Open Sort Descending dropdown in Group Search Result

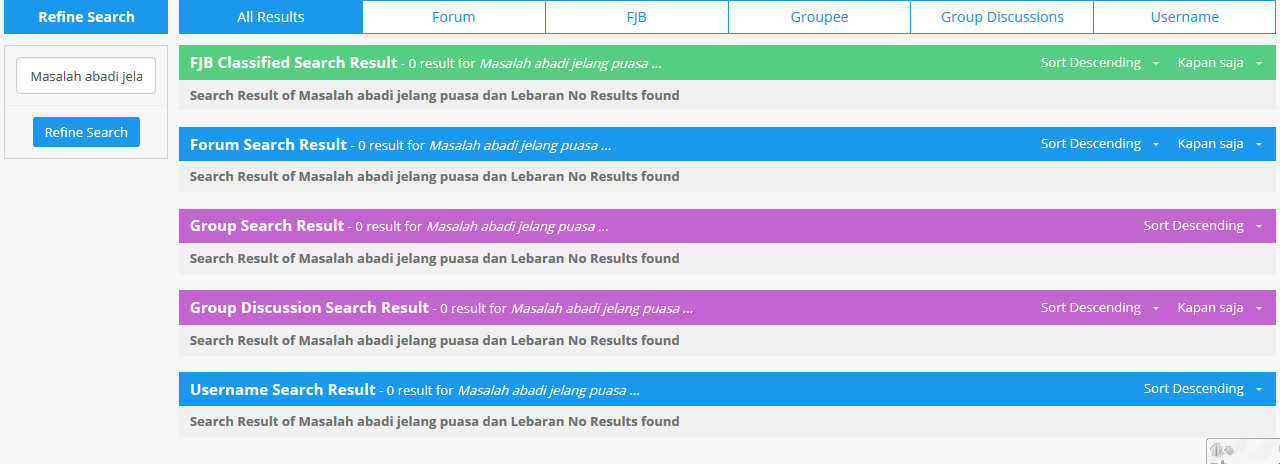click(1203, 226)
